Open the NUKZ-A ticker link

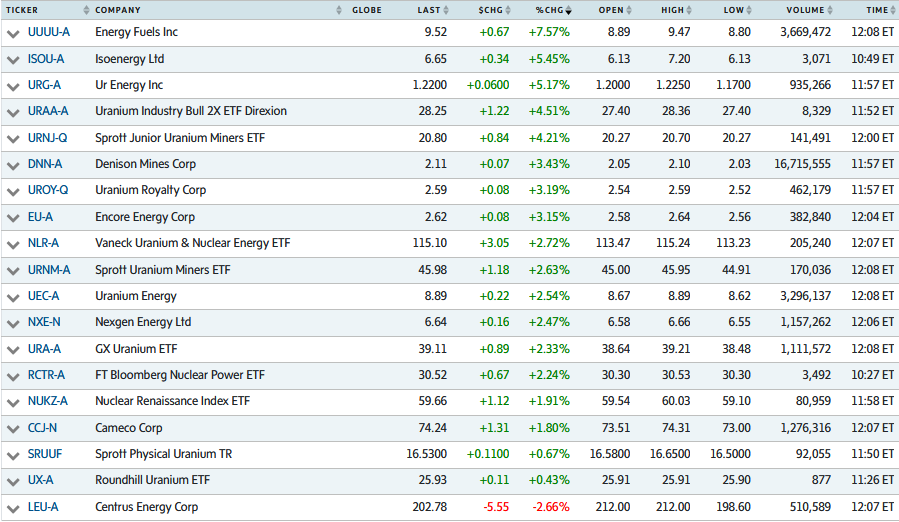pos(48,401)
